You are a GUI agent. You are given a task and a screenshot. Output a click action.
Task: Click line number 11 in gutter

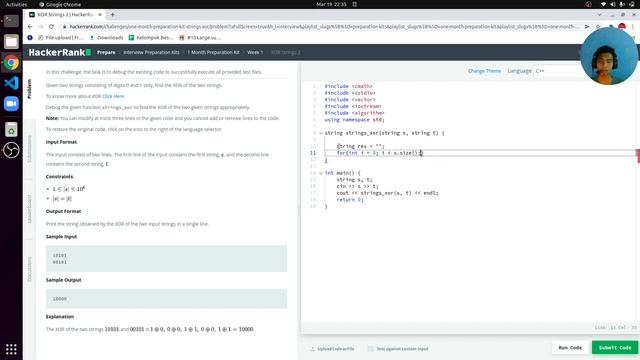point(313,153)
